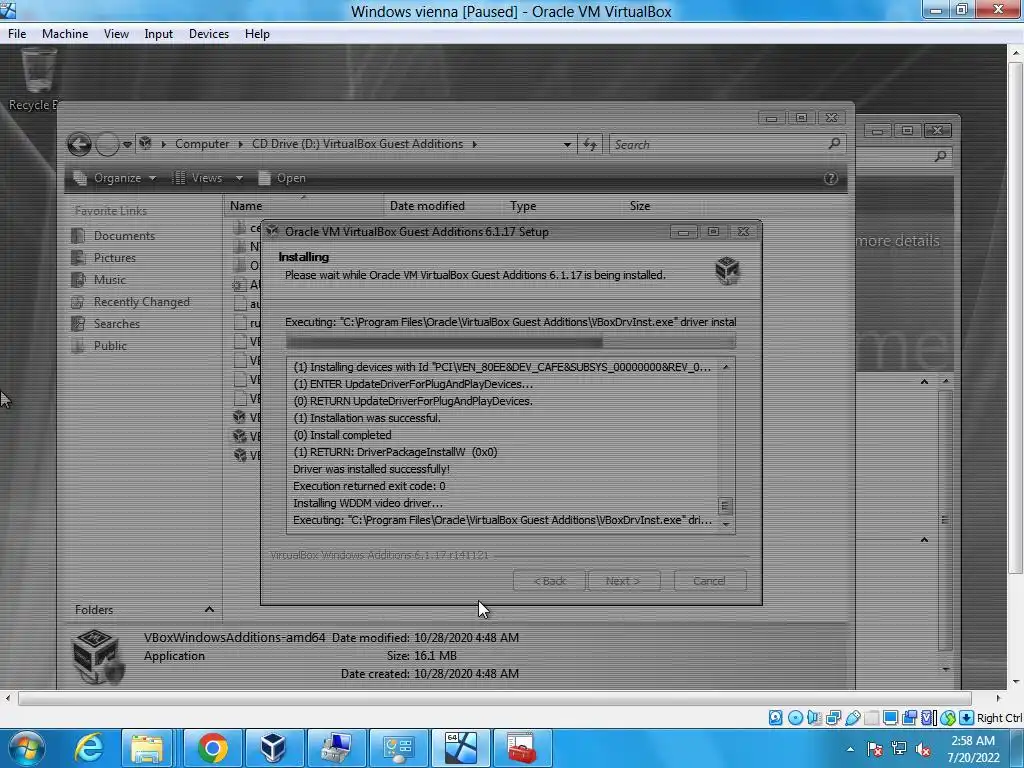1024x768 pixels.
Task: Click the USB device status icon
Action: 853,718
